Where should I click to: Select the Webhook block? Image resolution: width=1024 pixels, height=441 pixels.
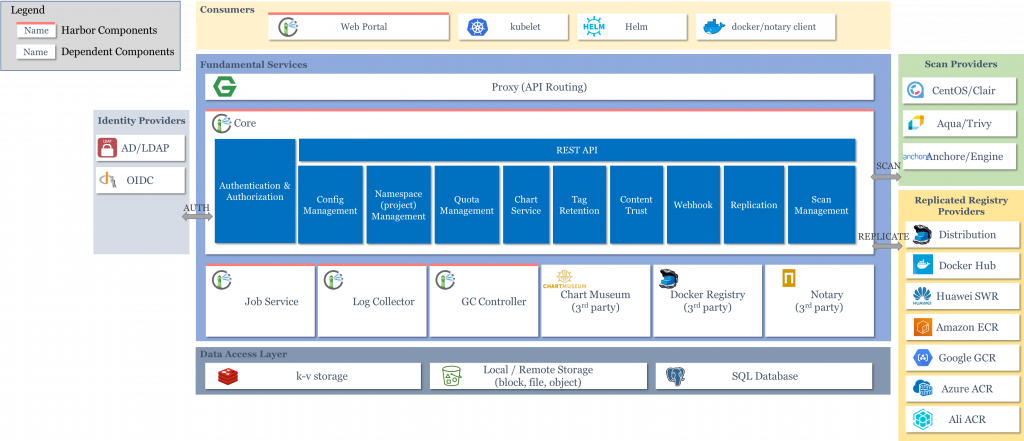693,204
